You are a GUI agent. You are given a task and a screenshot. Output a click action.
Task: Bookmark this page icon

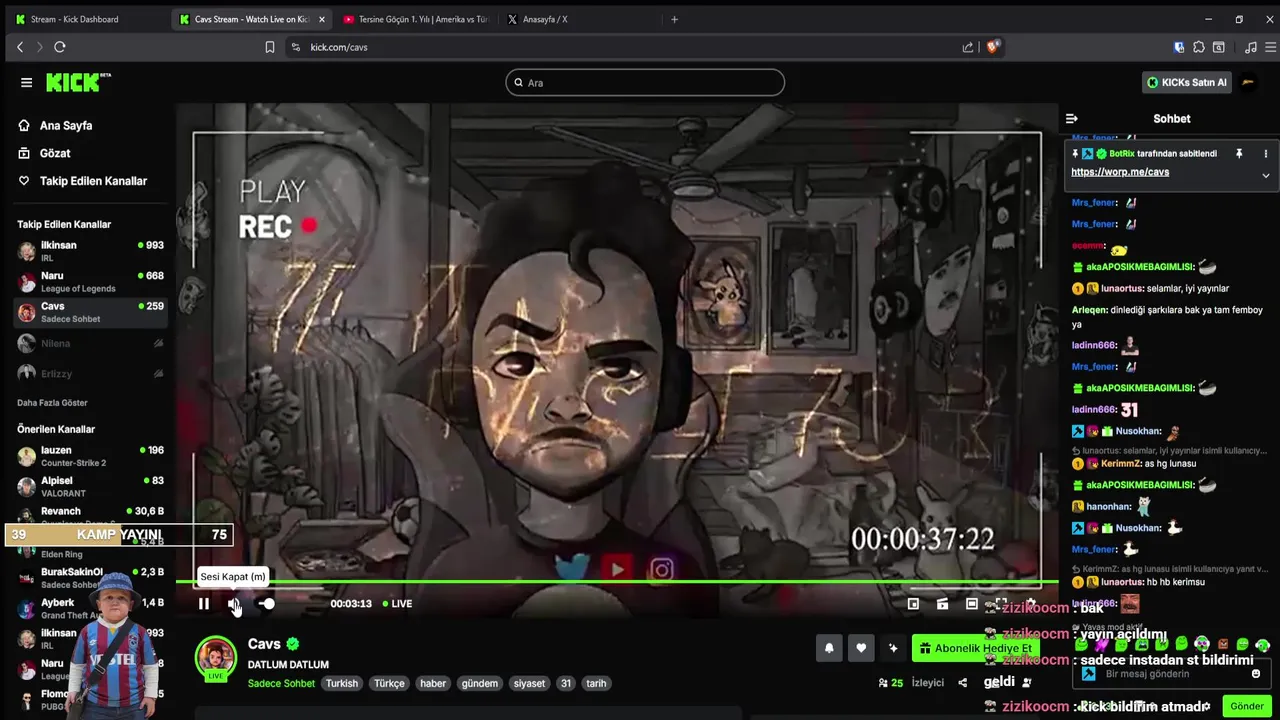269,47
